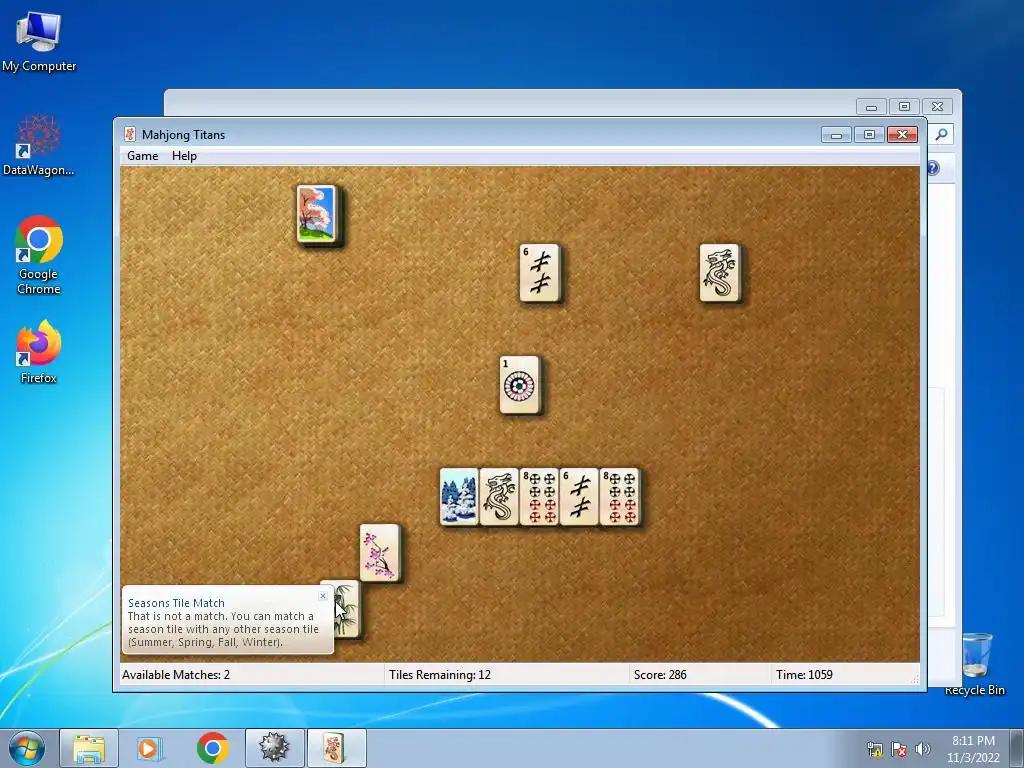
Task: Select the 8 circles tile next to the row's dragon
Action: [539, 496]
